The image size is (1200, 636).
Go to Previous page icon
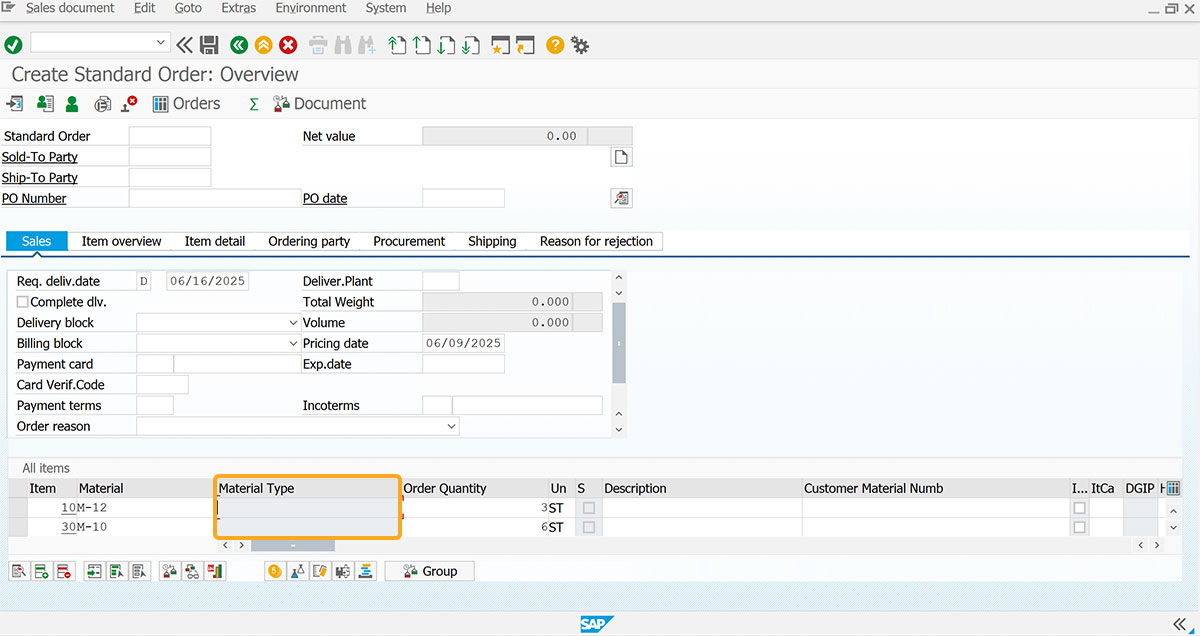click(421, 44)
